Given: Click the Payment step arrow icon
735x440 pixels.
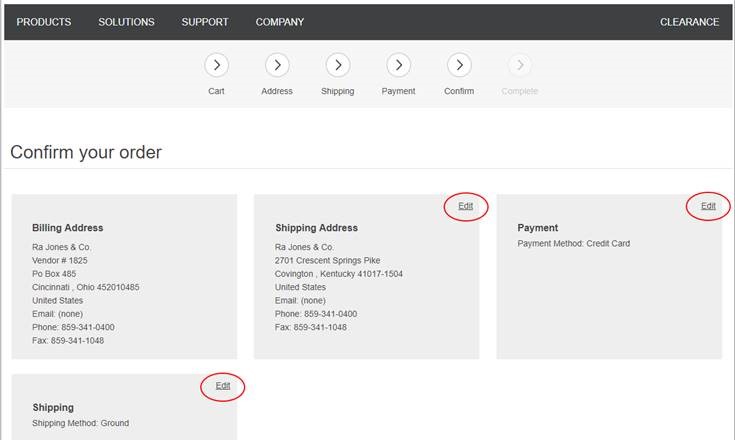Looking at the screenshot, I should (x=398, y=65).
